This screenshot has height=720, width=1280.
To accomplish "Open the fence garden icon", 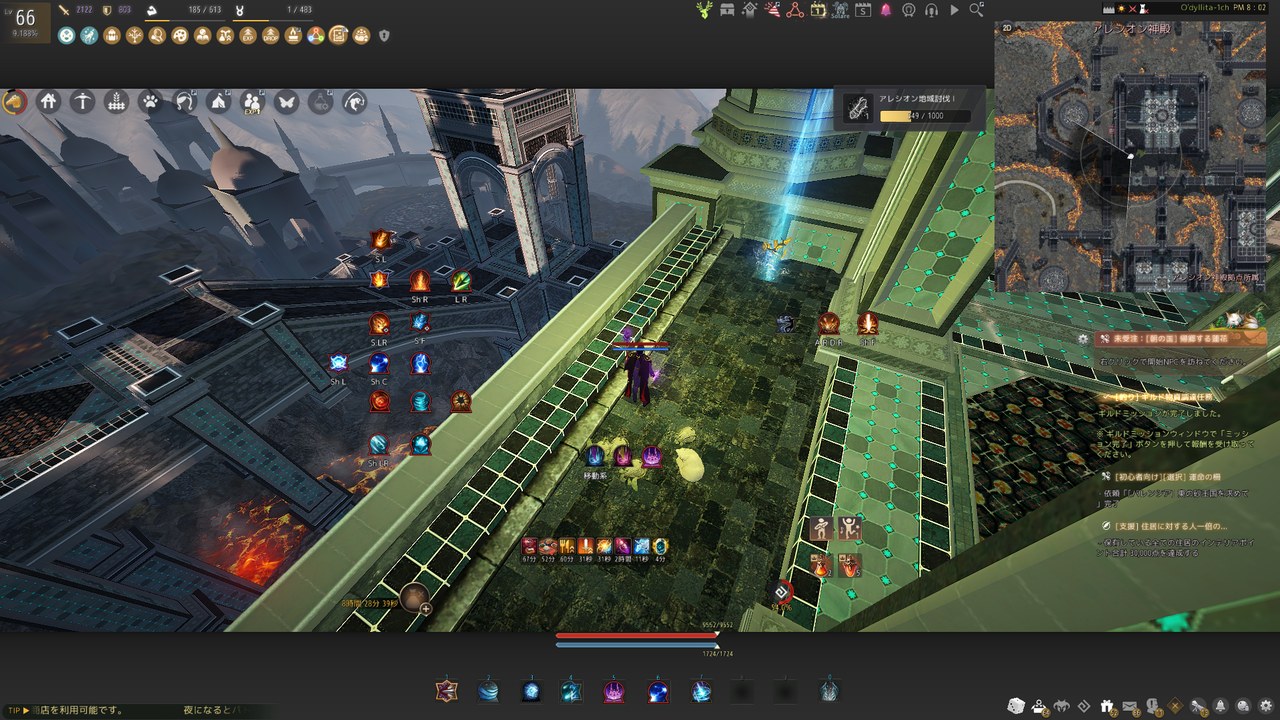I will (117, 102).
